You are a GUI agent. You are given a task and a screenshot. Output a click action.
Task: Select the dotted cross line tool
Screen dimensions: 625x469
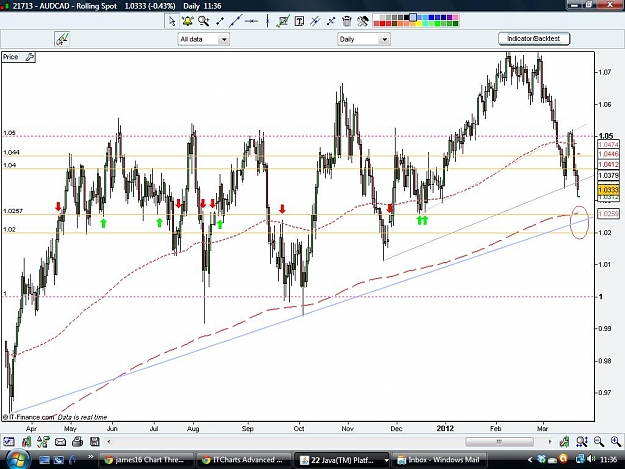(x=331, y=21)
